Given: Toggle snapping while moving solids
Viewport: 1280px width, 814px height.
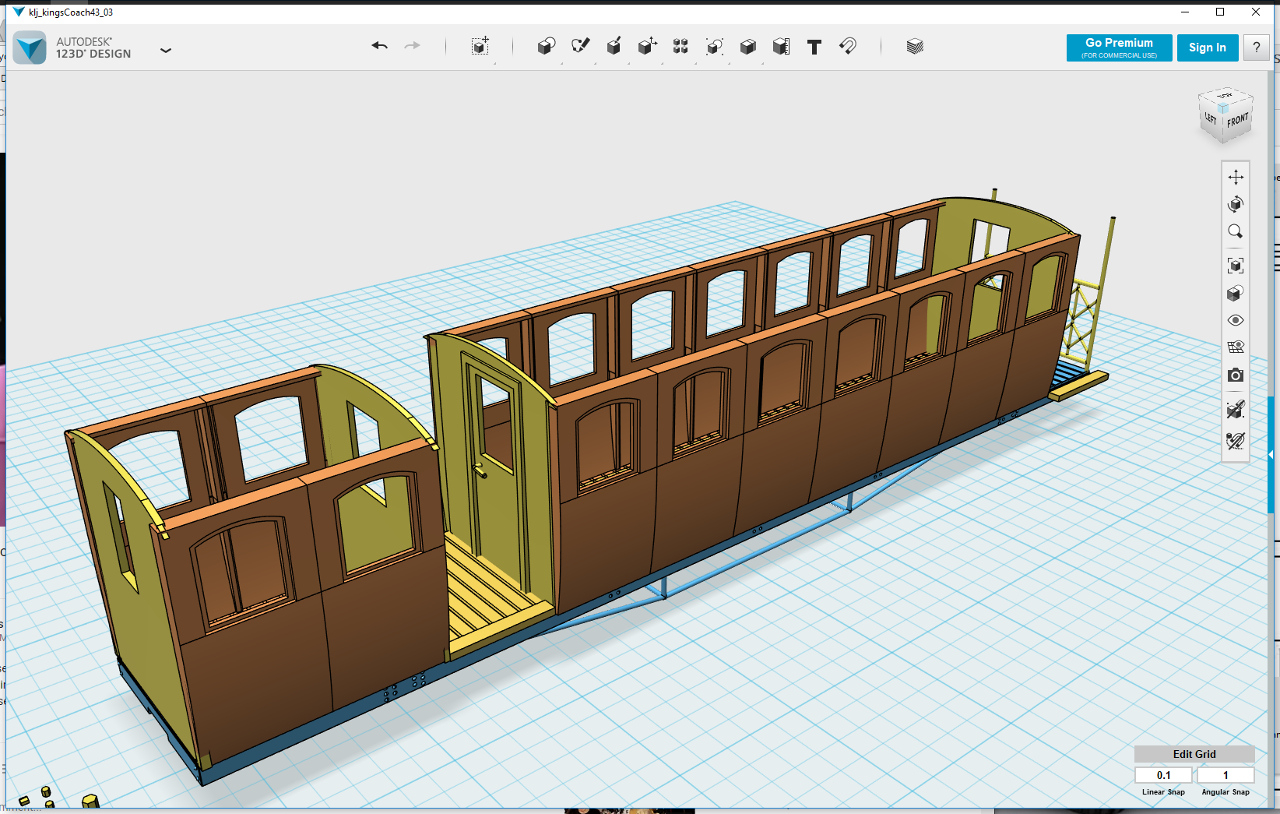Looking at the screenshot, I should point(1236,410).
